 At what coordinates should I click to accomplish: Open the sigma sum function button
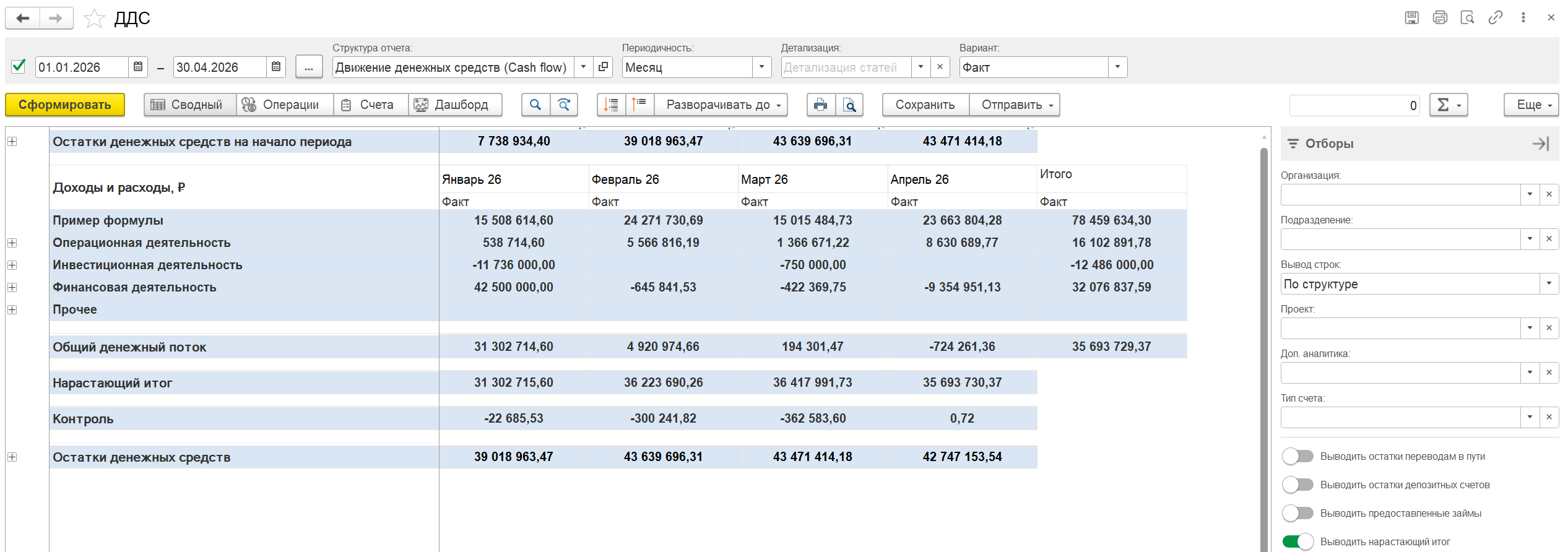tap(1449, 105)
